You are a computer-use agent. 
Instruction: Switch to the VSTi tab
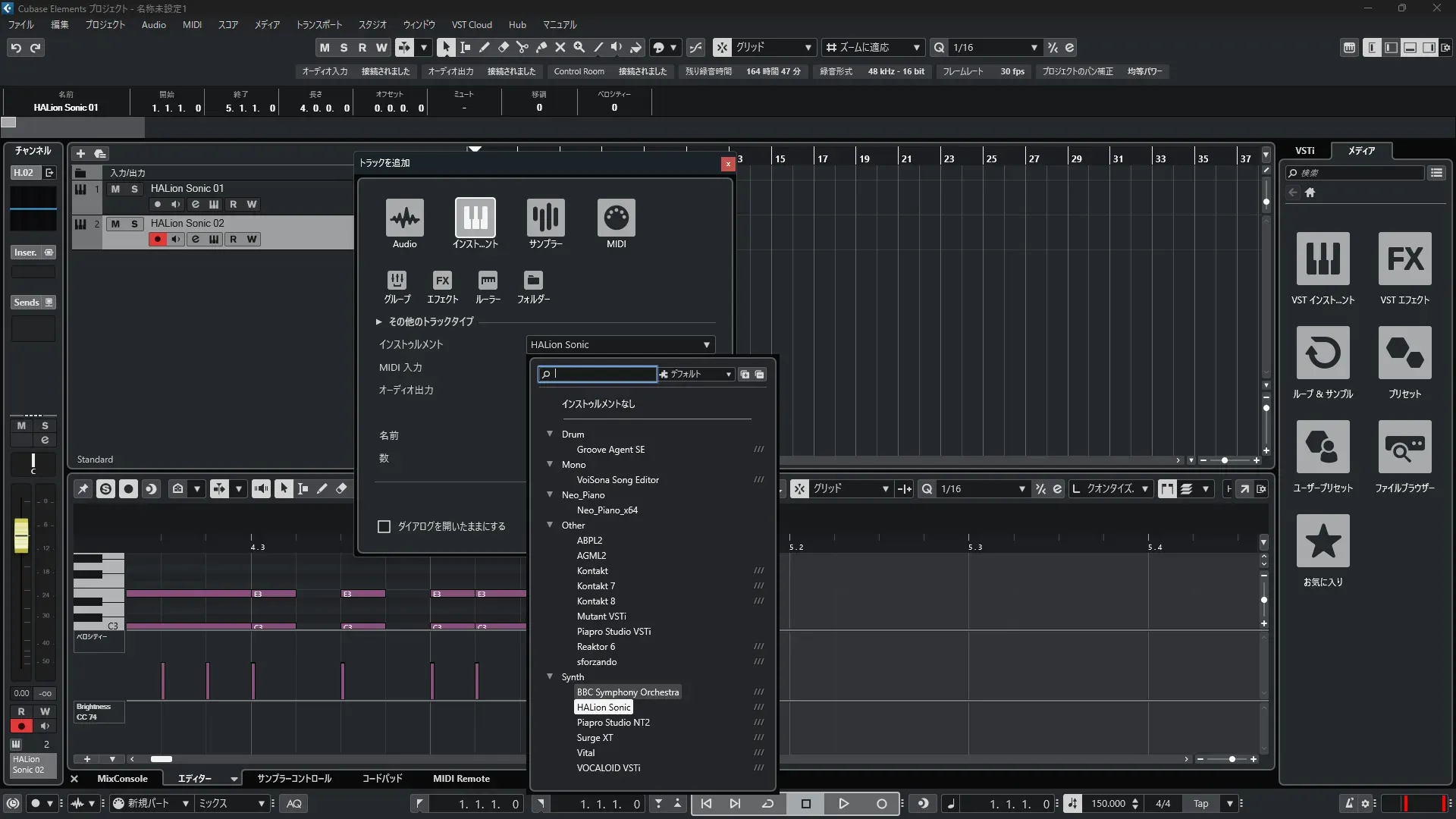[x=1304, y=151]
